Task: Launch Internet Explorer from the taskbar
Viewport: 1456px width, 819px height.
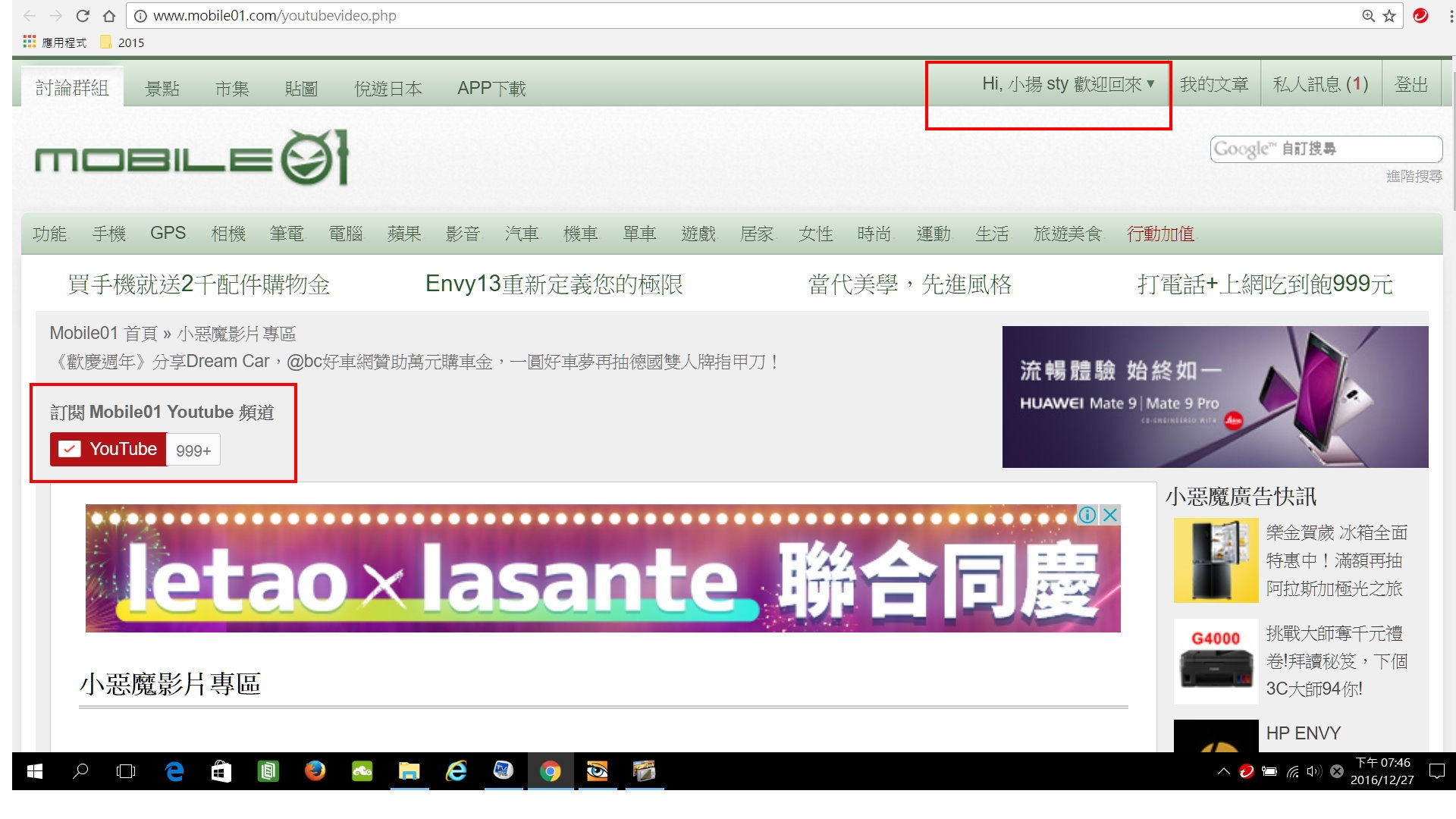Action: point(457,771)
